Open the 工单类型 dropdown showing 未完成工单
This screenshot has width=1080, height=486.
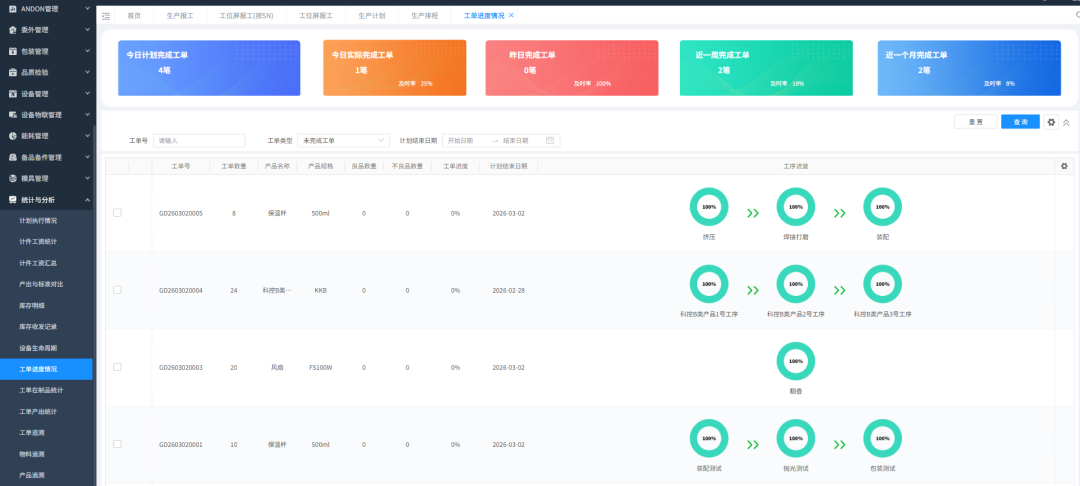pyautogui.click(x=343, y=140)
